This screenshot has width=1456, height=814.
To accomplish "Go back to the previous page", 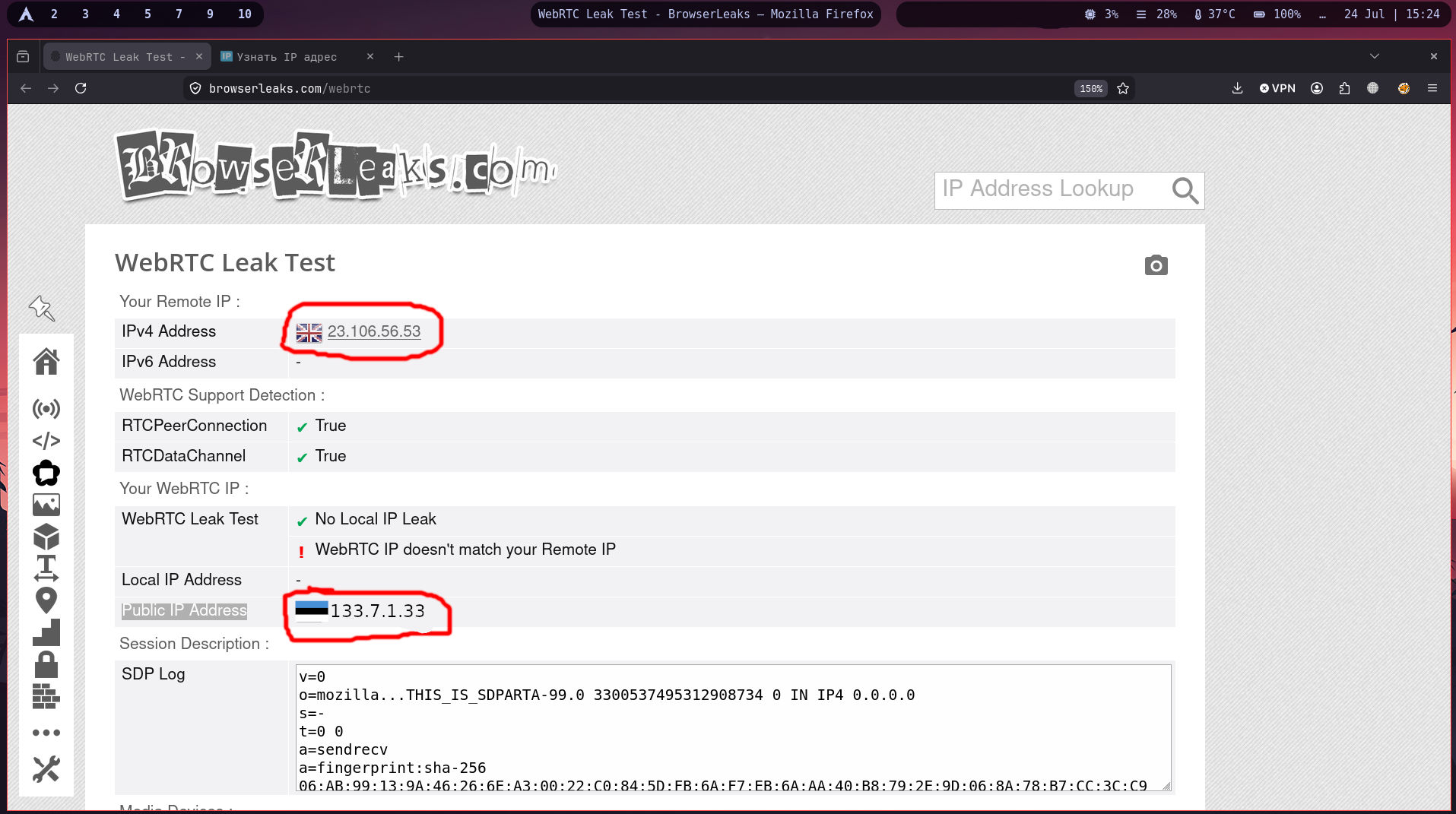I will point(26,89).
